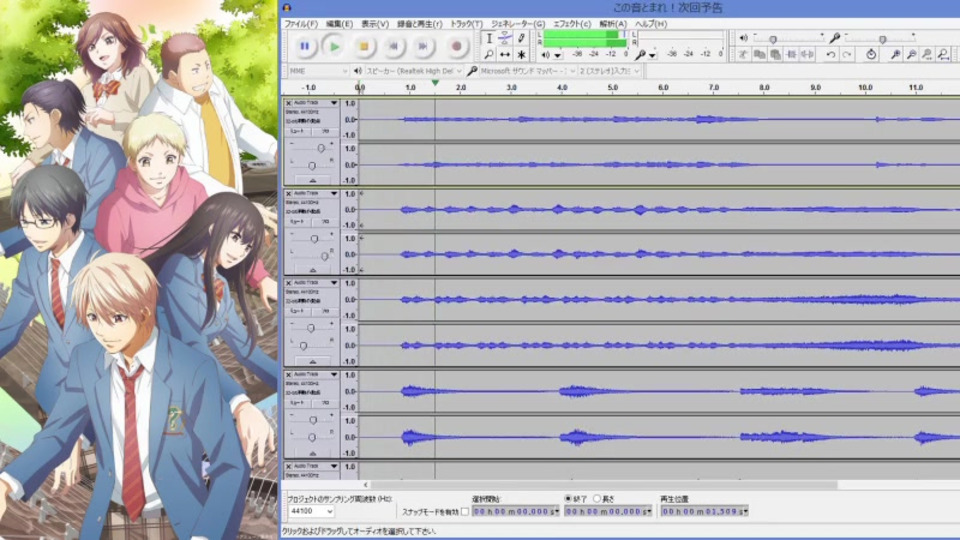The height and width of the screenshot is (540, 960).
Task: Open the ファイル(F) menu
Action: 301,24
